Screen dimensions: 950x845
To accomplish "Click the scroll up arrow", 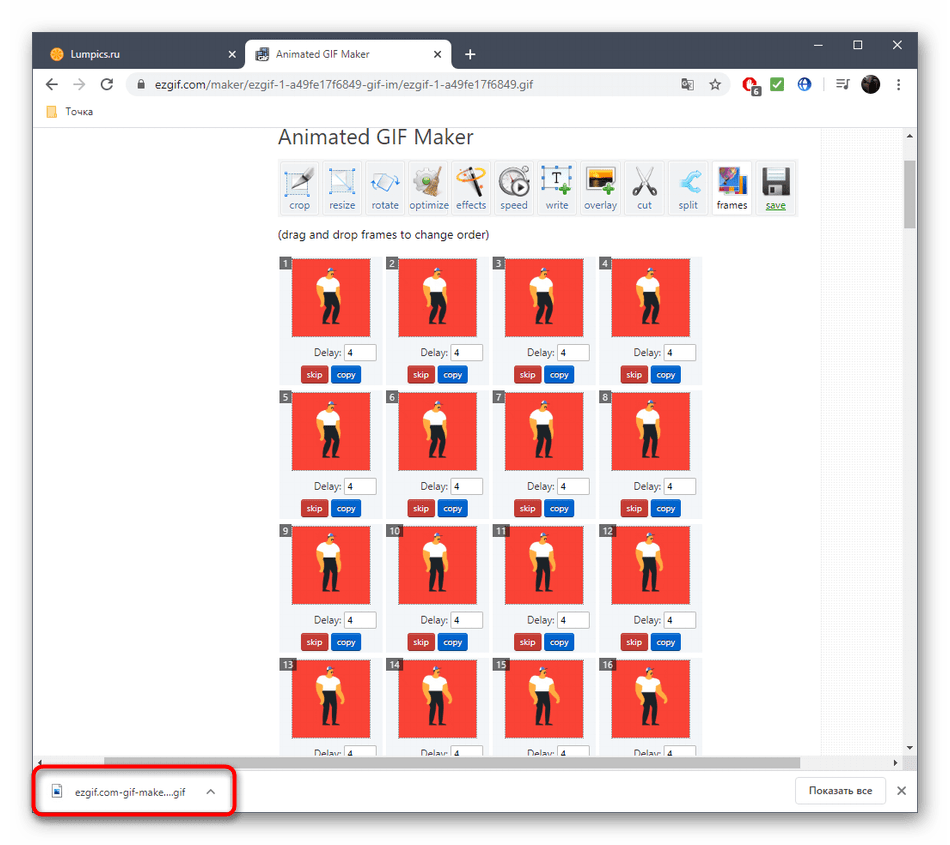I will (x=909, y=136).
